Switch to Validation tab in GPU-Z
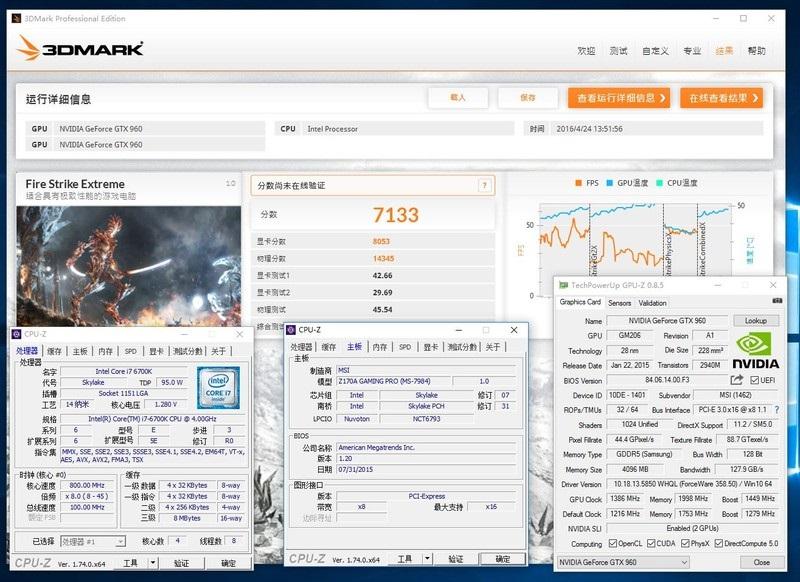 click(652, 303)
